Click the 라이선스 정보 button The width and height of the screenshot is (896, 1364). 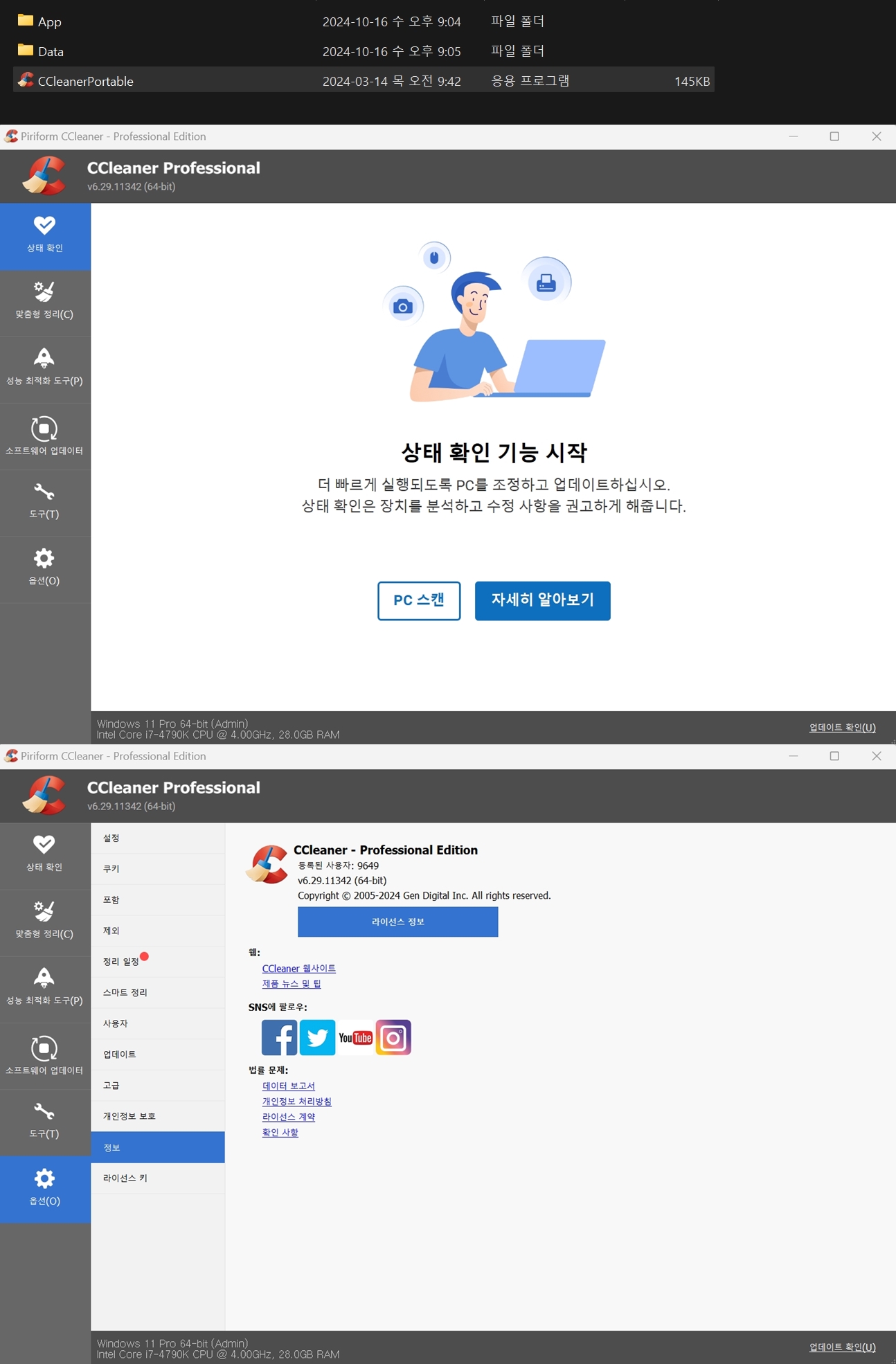pyautogui.click(x=397, y=922)
